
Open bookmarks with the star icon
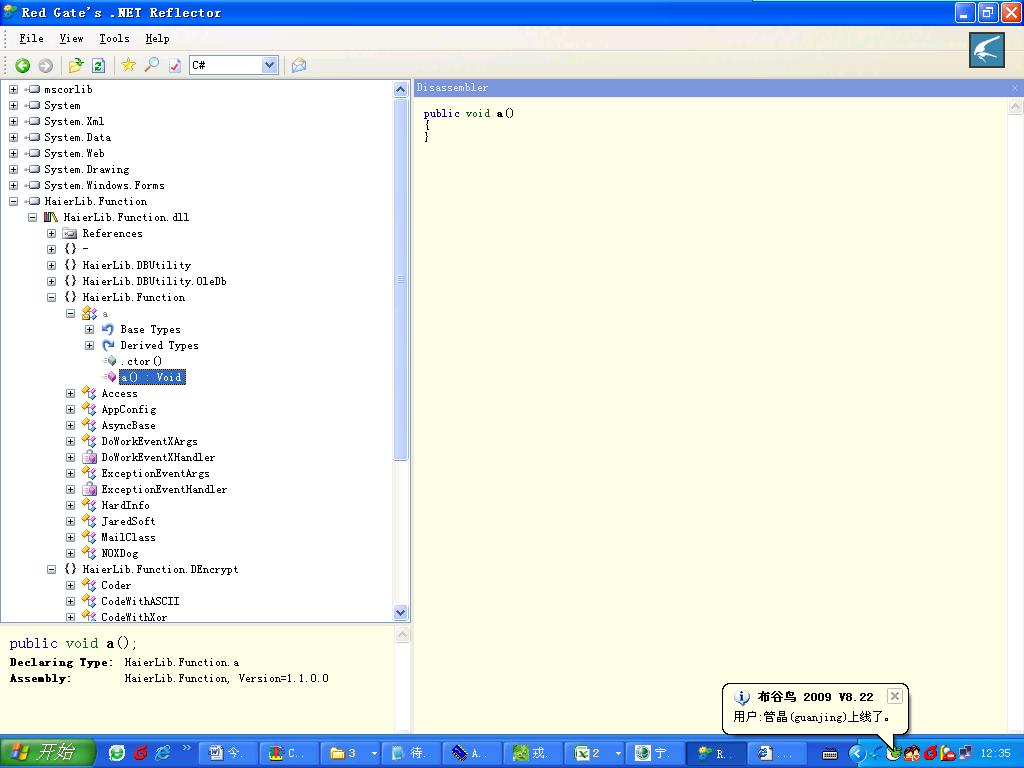[x=129, y=65]
